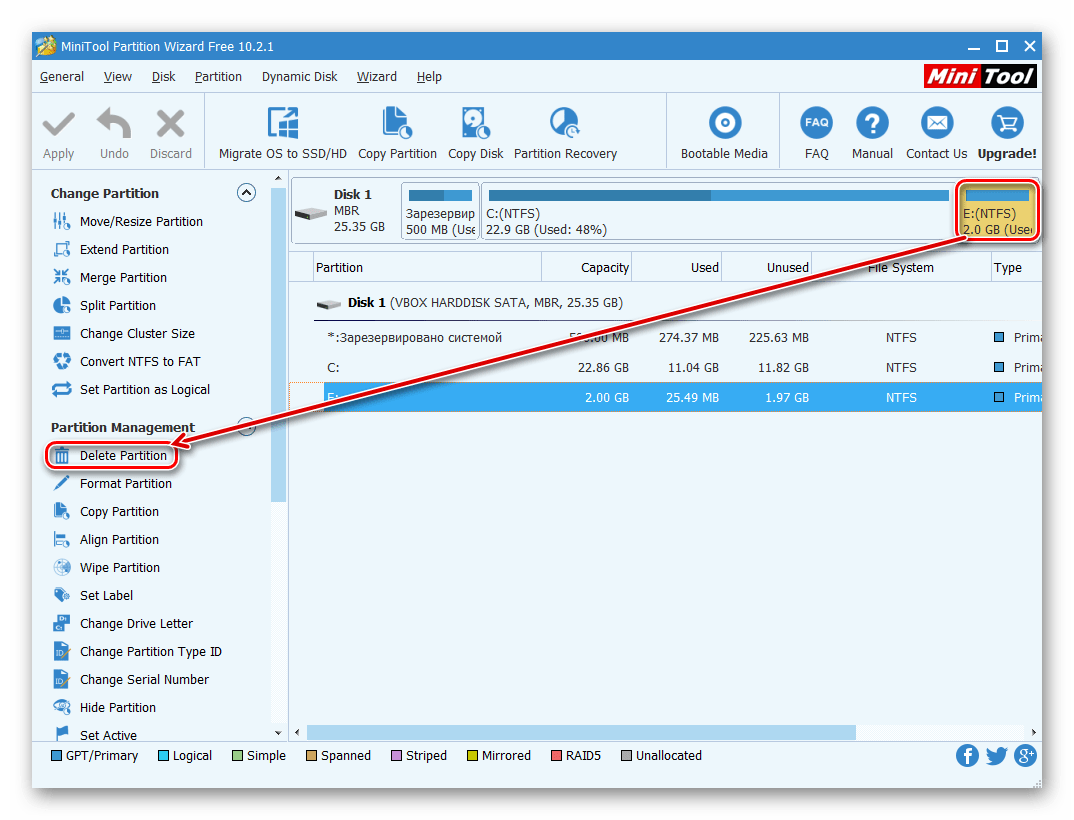Click the Upgrade! shopping cart icon

(1006, 123)
